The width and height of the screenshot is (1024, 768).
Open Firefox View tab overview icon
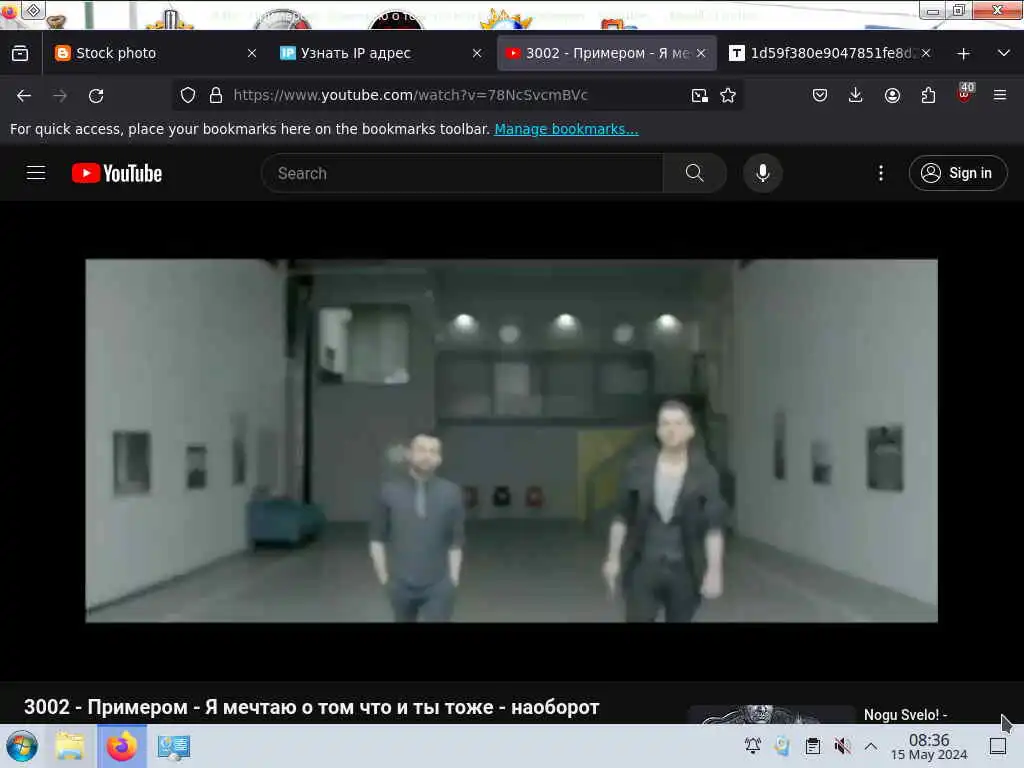(x=20, y=54)
